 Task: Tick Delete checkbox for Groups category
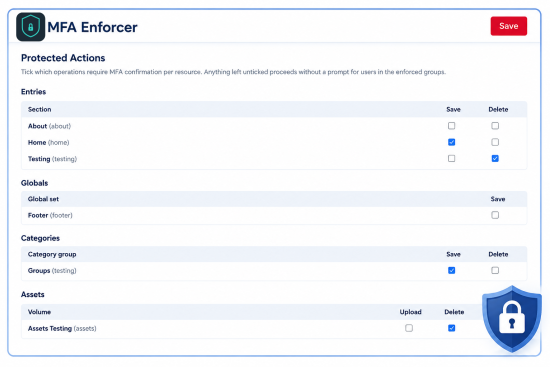[x=495, y=271]
